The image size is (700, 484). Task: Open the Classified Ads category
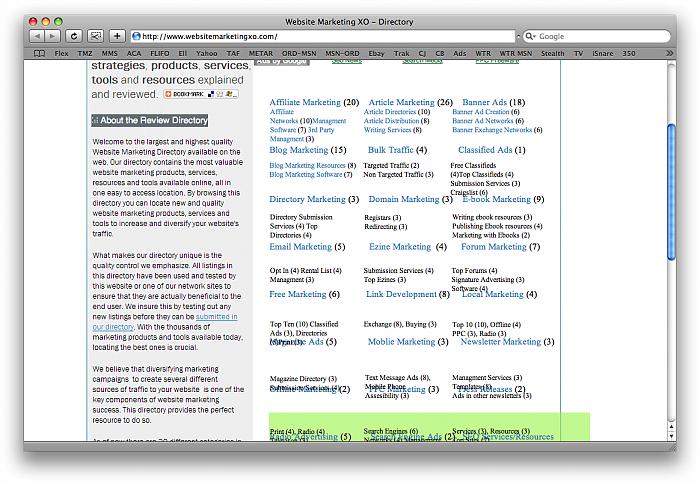pos(485,150)
